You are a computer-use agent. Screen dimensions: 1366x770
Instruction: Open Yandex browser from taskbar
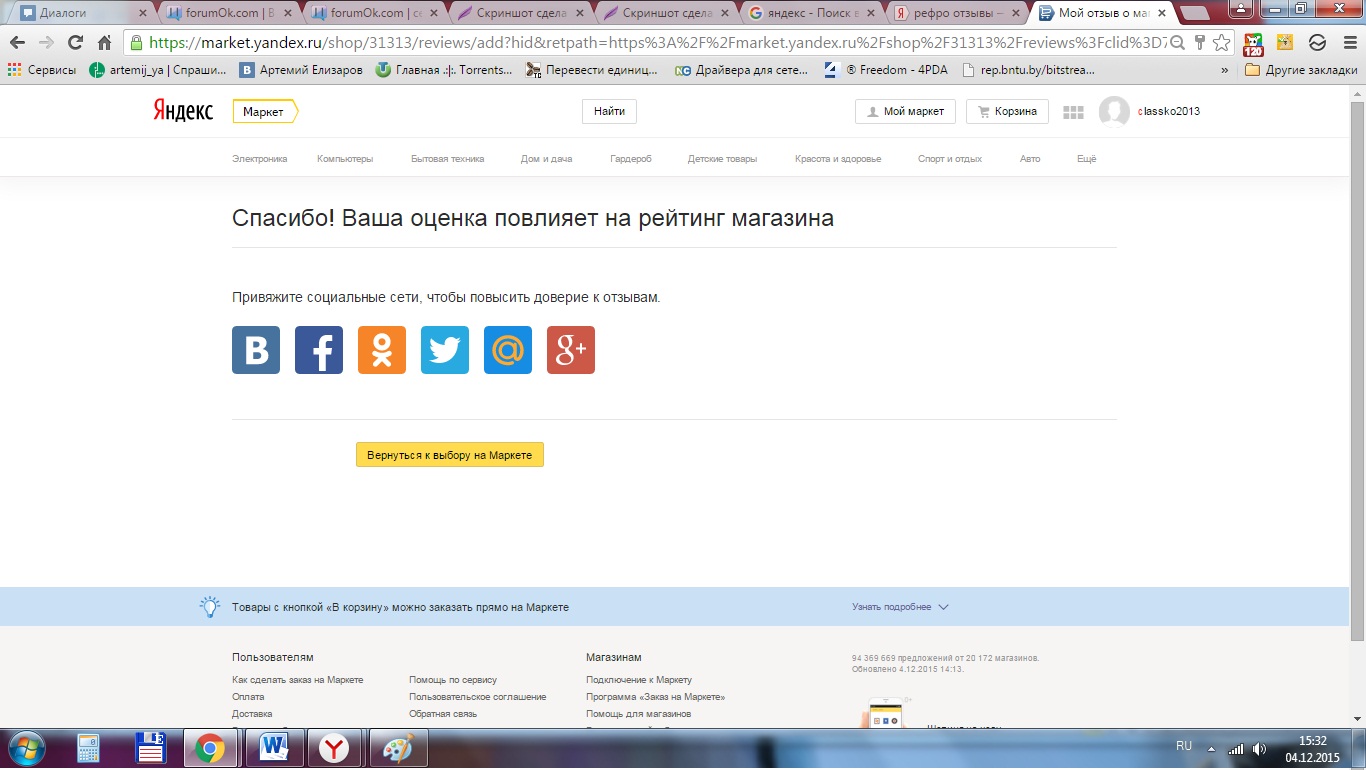click(334, 749)
